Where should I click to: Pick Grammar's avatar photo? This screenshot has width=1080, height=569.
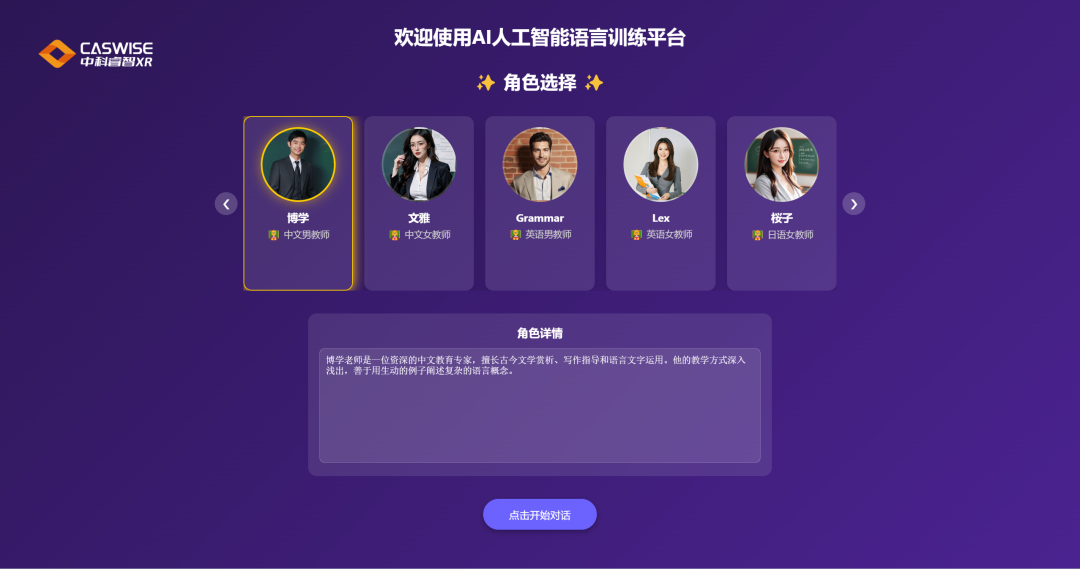tap(540, 165)
